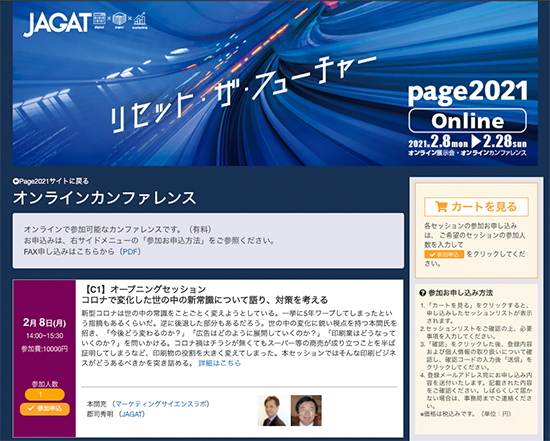Open the JAGAT link beside 郡司秀明
The width and height of the screenshot is (550, 441).
(x=132, y=414)
